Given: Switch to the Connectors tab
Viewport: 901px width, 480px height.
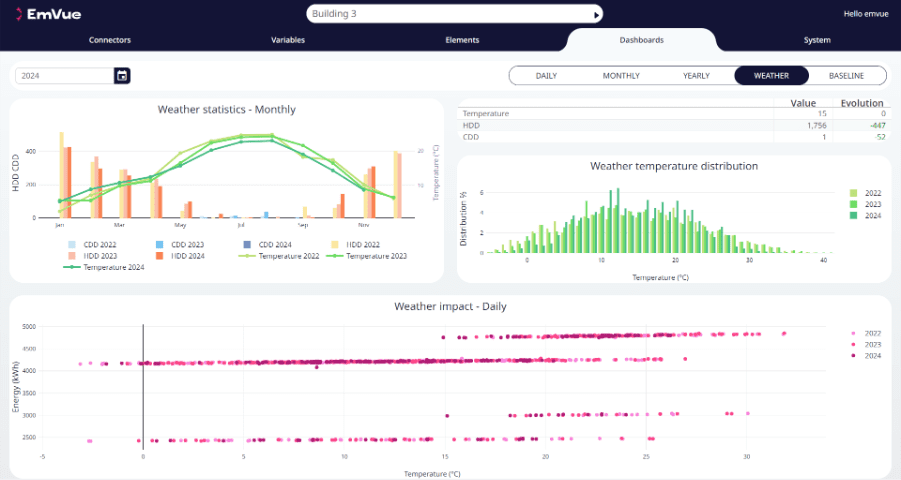Looking at the screenshot, I should tap(110, 40).
